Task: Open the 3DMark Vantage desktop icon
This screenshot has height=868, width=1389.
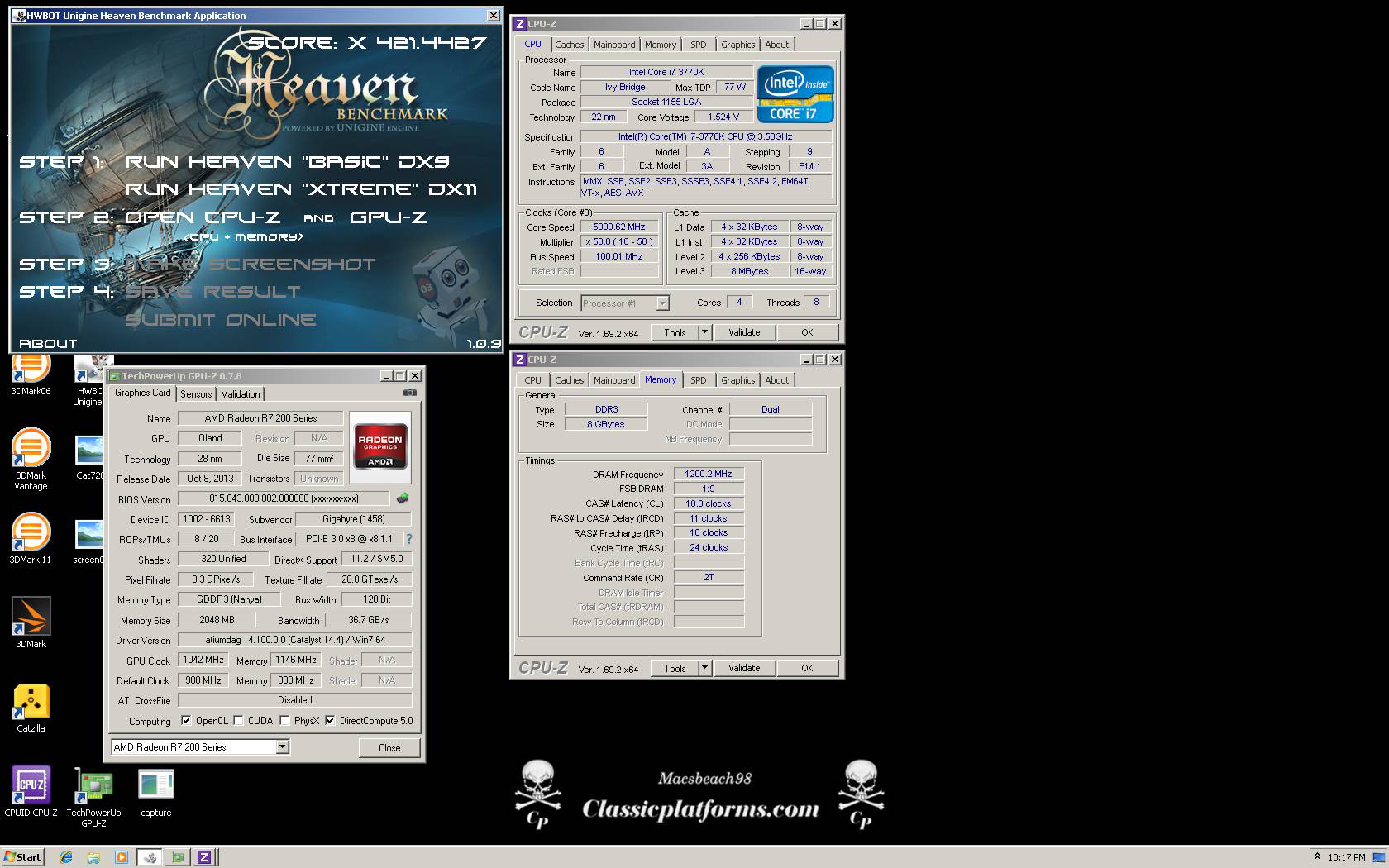Action: tap(31, 459)
